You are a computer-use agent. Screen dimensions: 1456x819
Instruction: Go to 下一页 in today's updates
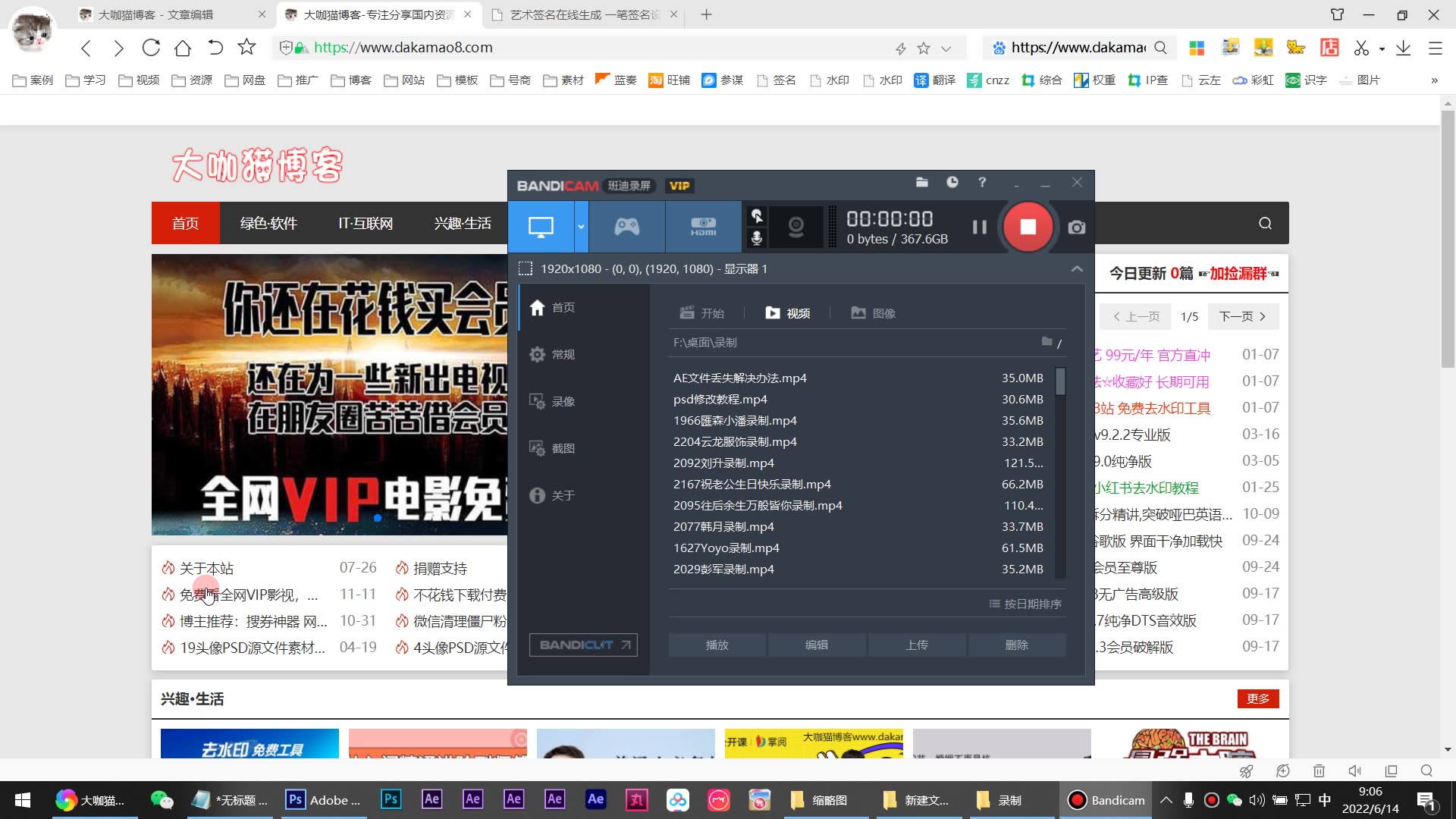pos(1243,316)
